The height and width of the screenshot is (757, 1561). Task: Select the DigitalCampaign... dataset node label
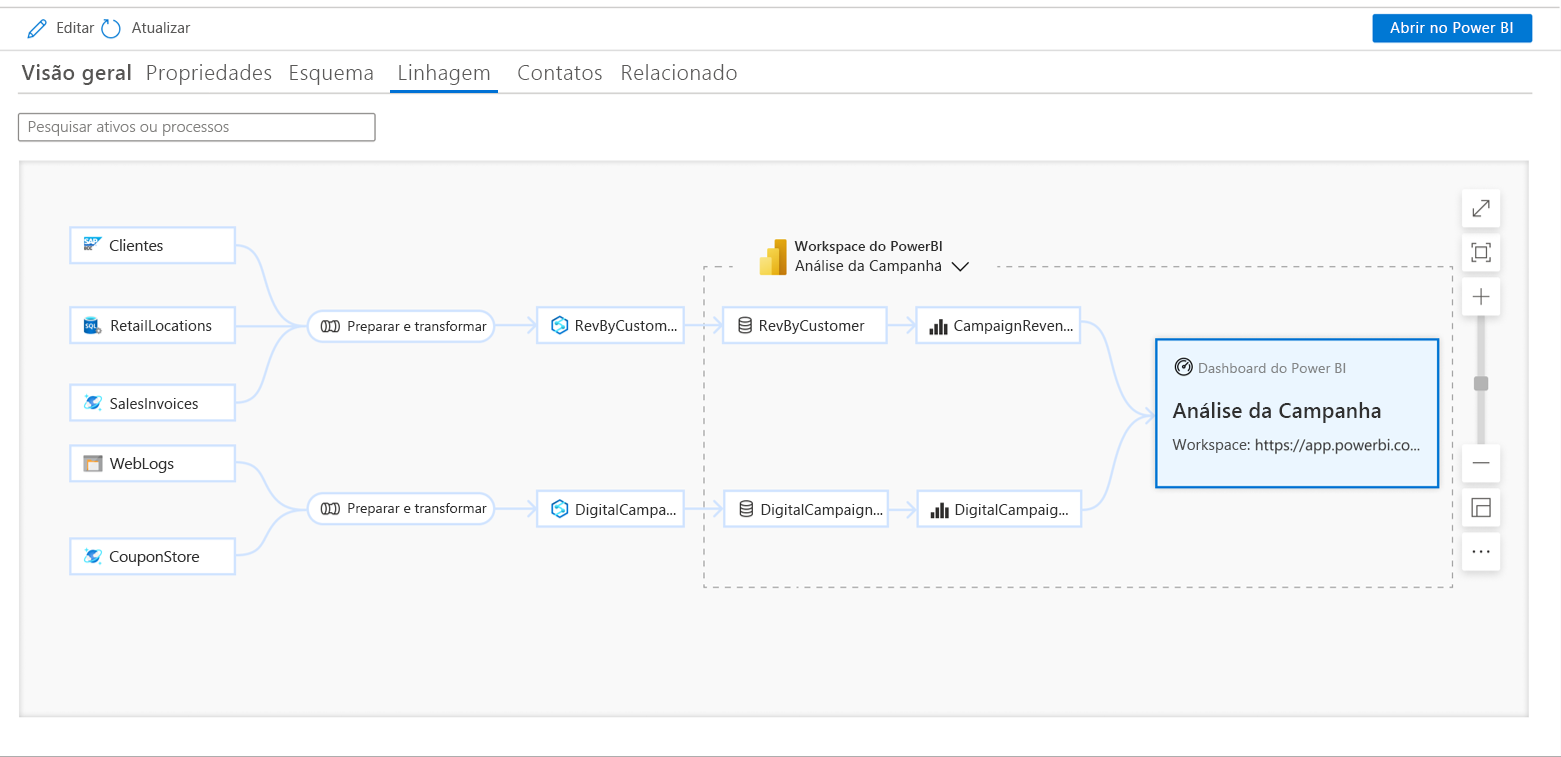(x=822, y=509)
